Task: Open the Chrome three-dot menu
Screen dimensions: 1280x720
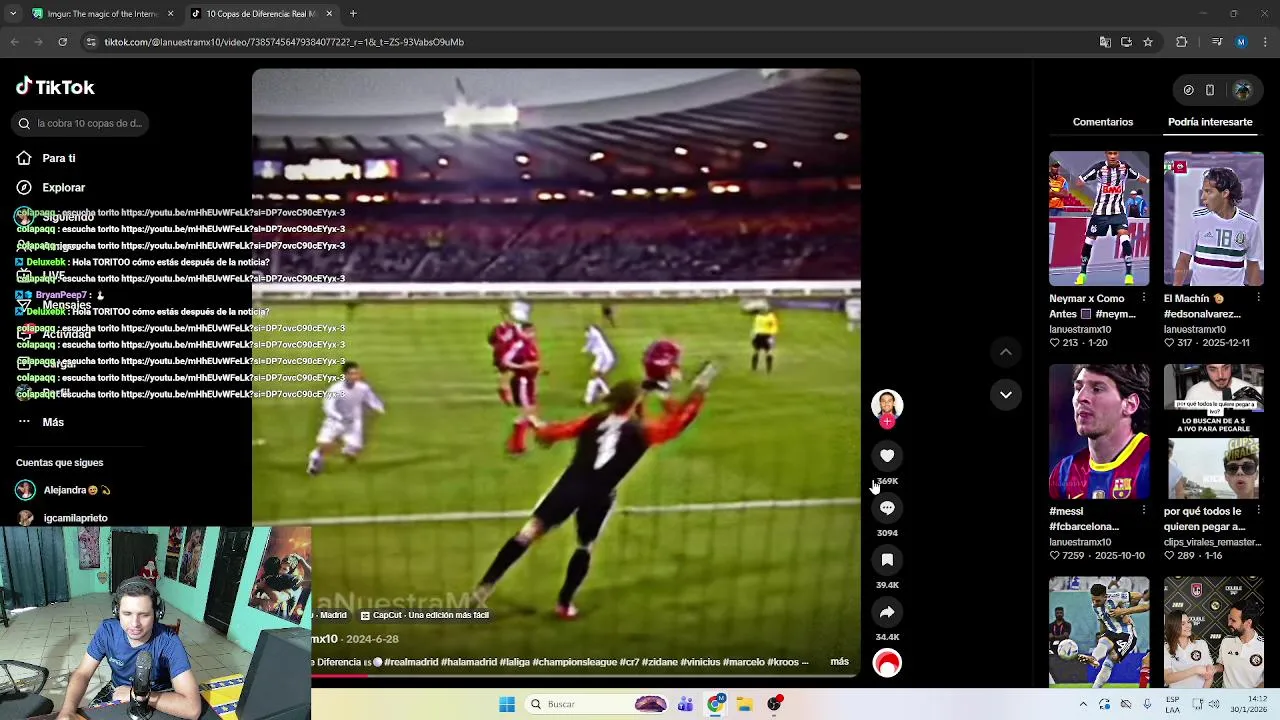Action: point(1266,42)
